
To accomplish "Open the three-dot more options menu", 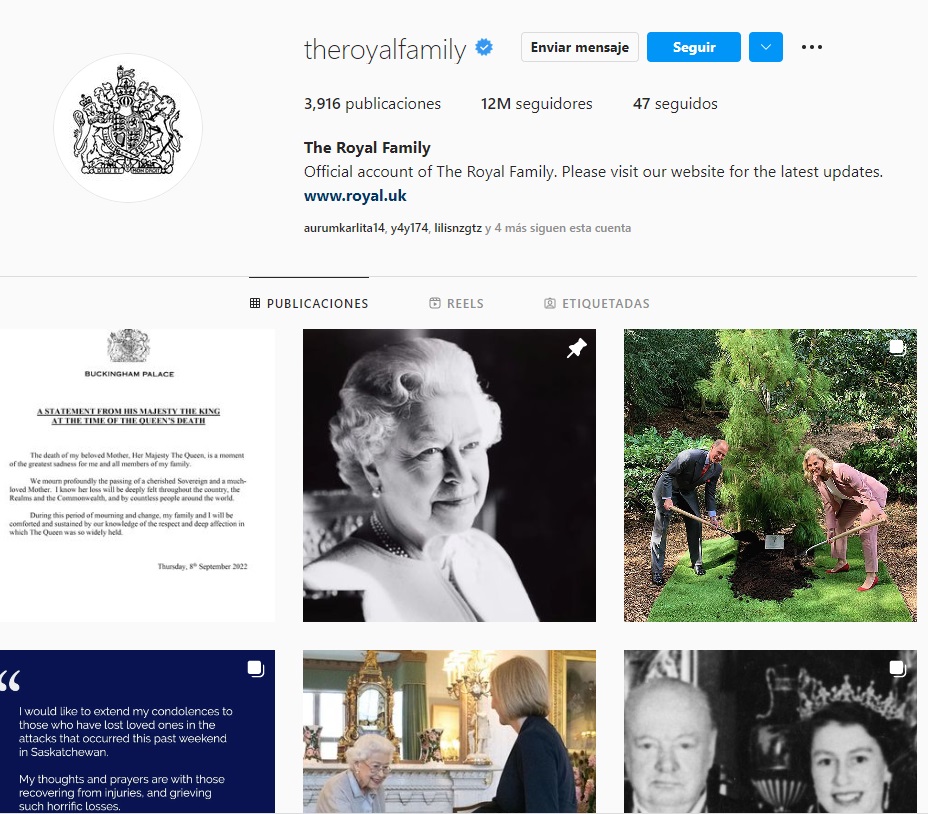I will click(811, 47).
